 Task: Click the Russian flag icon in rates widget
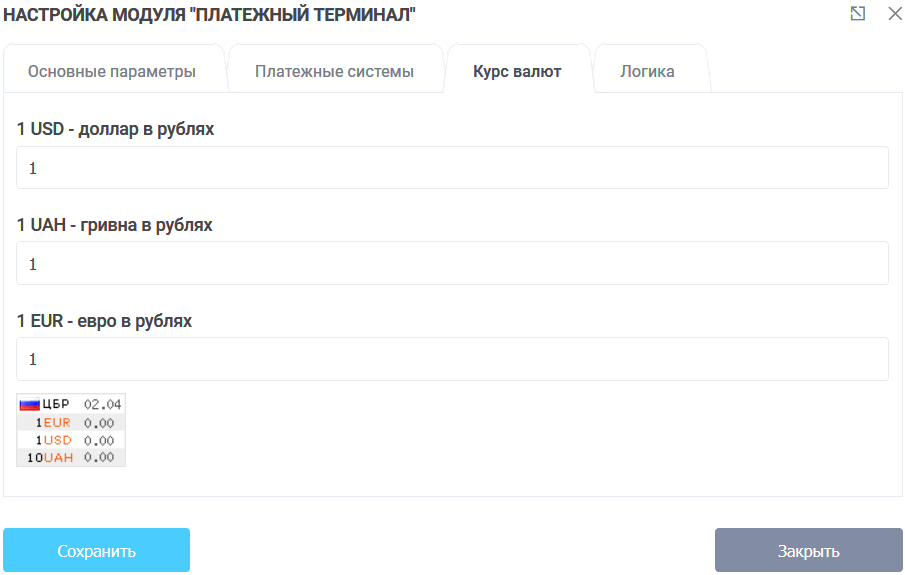coord(29,405)
